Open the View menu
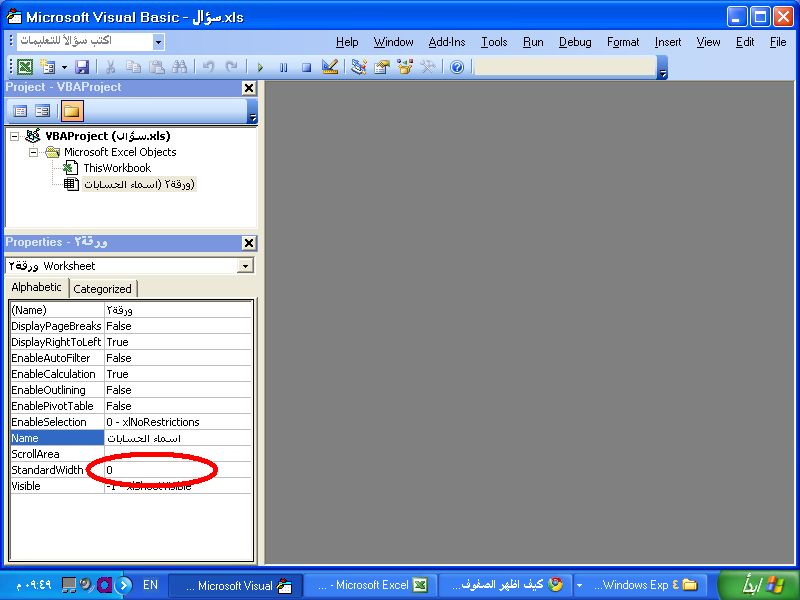 click(x=709, y=42)
